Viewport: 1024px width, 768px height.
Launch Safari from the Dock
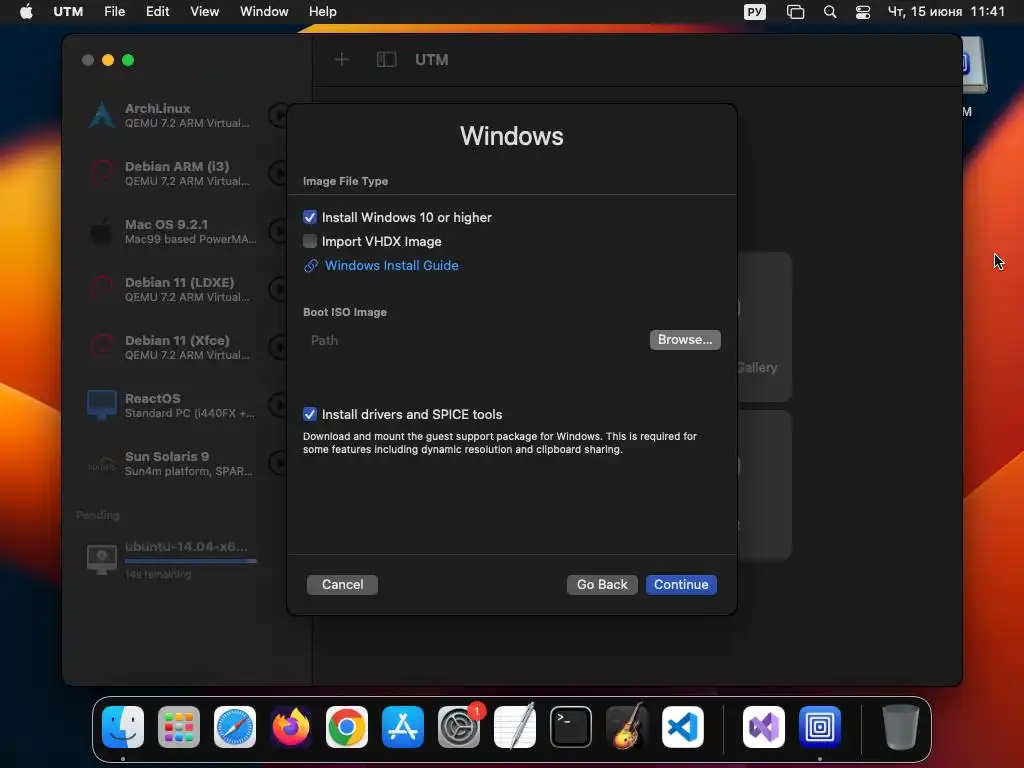pyautogui.click(x=235, y=727)
